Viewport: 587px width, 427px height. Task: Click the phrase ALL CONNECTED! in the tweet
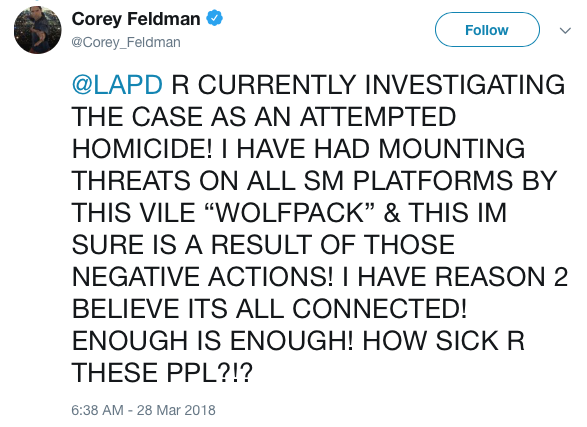pos(351,309)
